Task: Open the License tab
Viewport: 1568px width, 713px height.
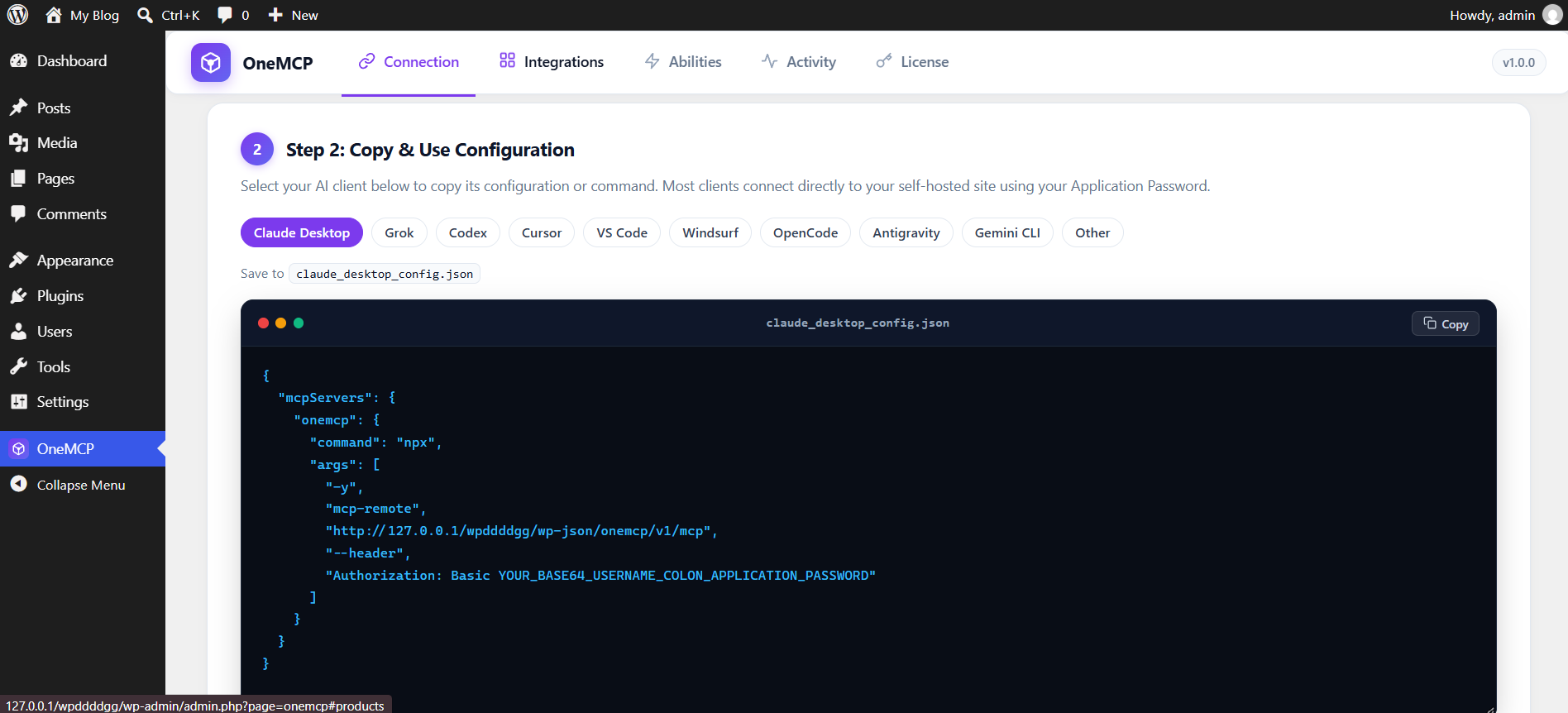Action: pyautogui.click(x=913, y=62)
